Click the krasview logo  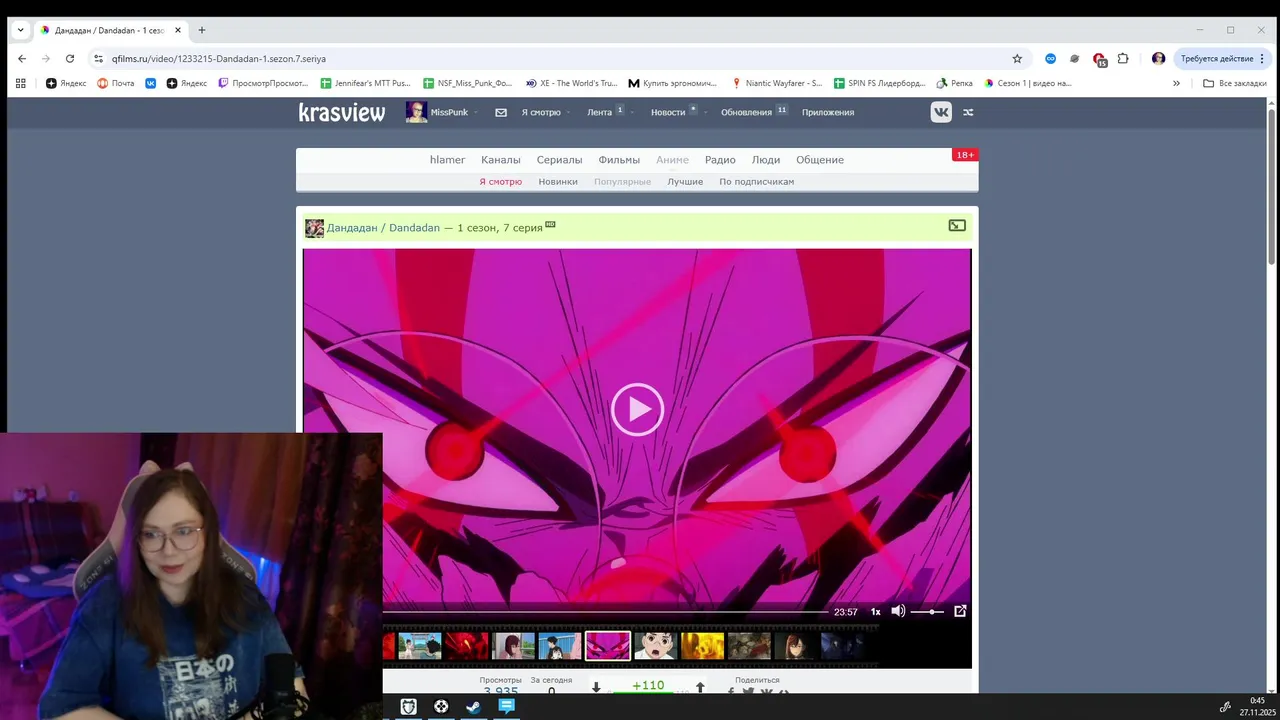tap(342, 112)
